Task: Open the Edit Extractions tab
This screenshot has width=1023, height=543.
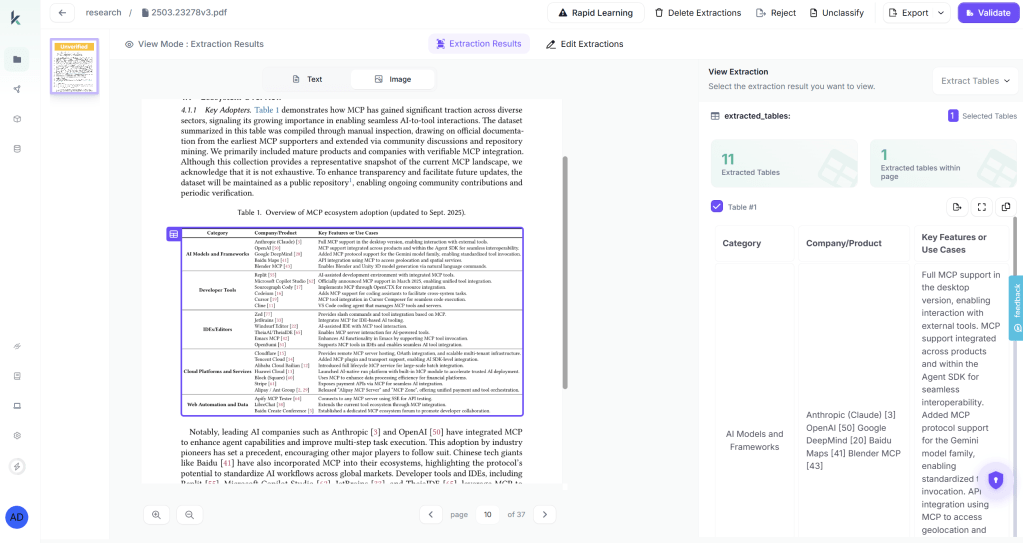Action: (x=585, y=44)
